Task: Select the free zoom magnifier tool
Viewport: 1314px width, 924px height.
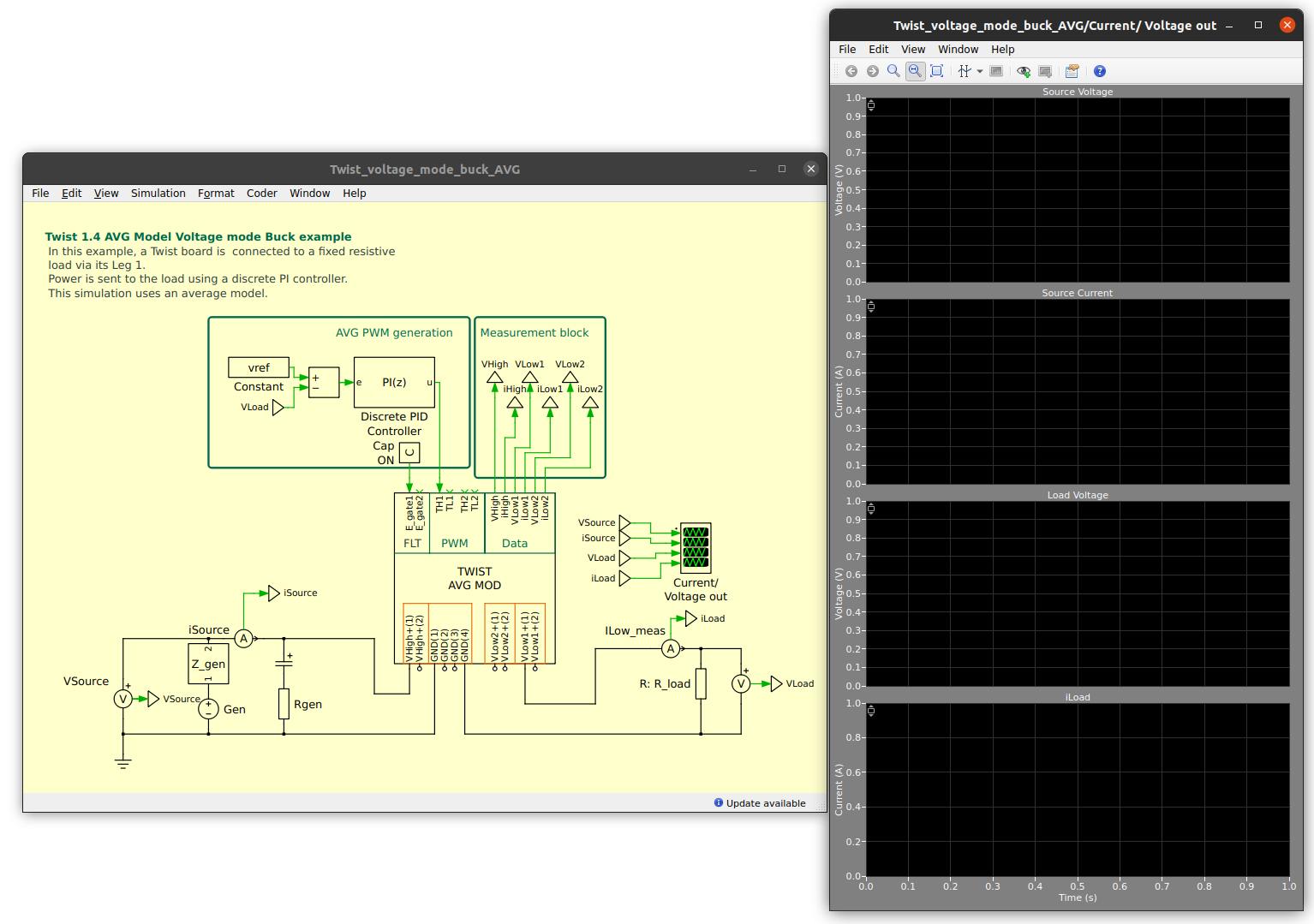Action: [x=893, y=71]
